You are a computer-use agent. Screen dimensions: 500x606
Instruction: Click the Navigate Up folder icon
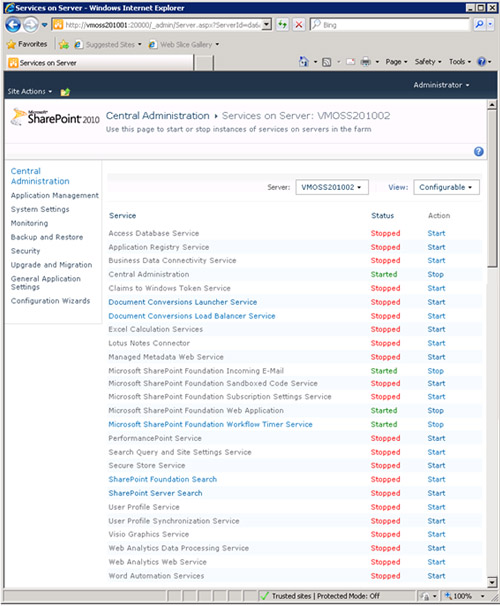(65, 92)
